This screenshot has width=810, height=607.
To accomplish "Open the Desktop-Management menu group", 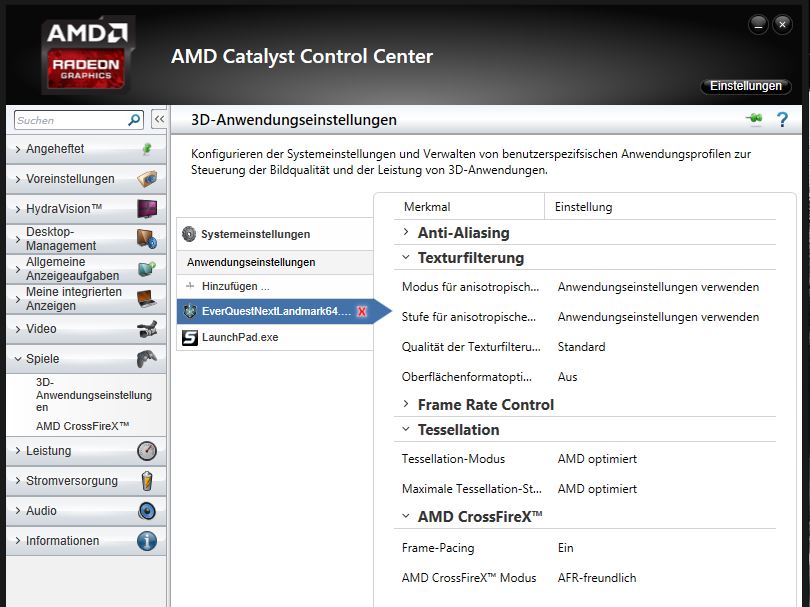I will pos(86,239).
